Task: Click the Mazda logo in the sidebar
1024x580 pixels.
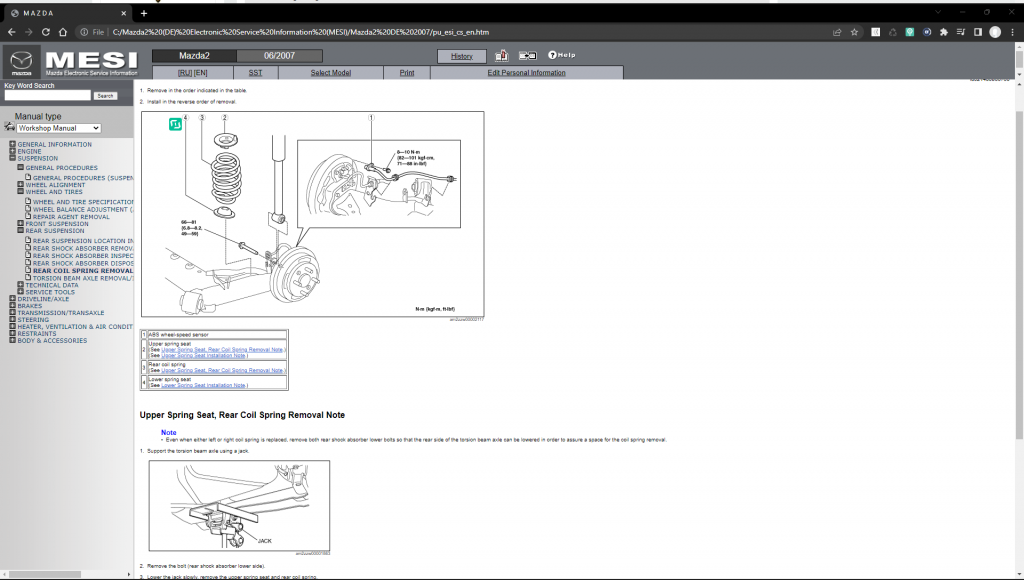Action: (21, 60)
